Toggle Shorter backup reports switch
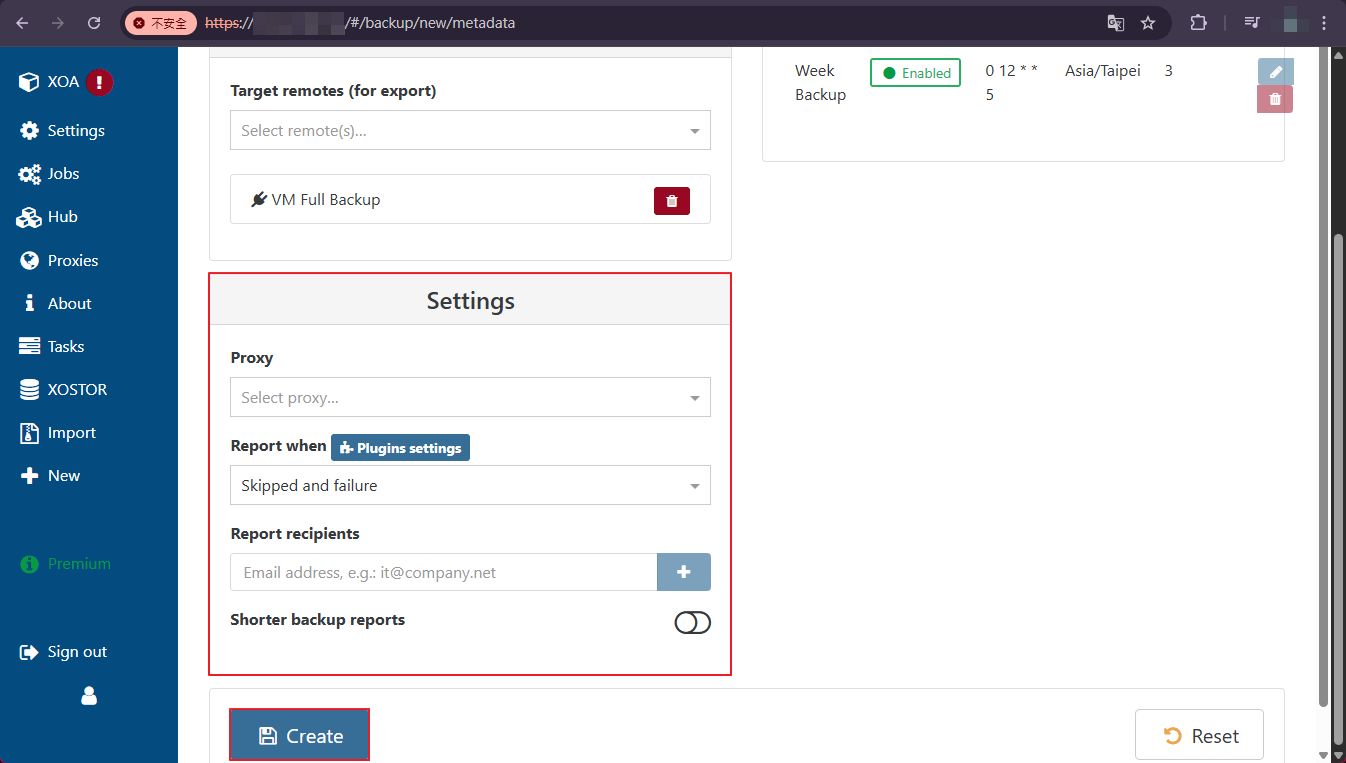 point(692,623)
